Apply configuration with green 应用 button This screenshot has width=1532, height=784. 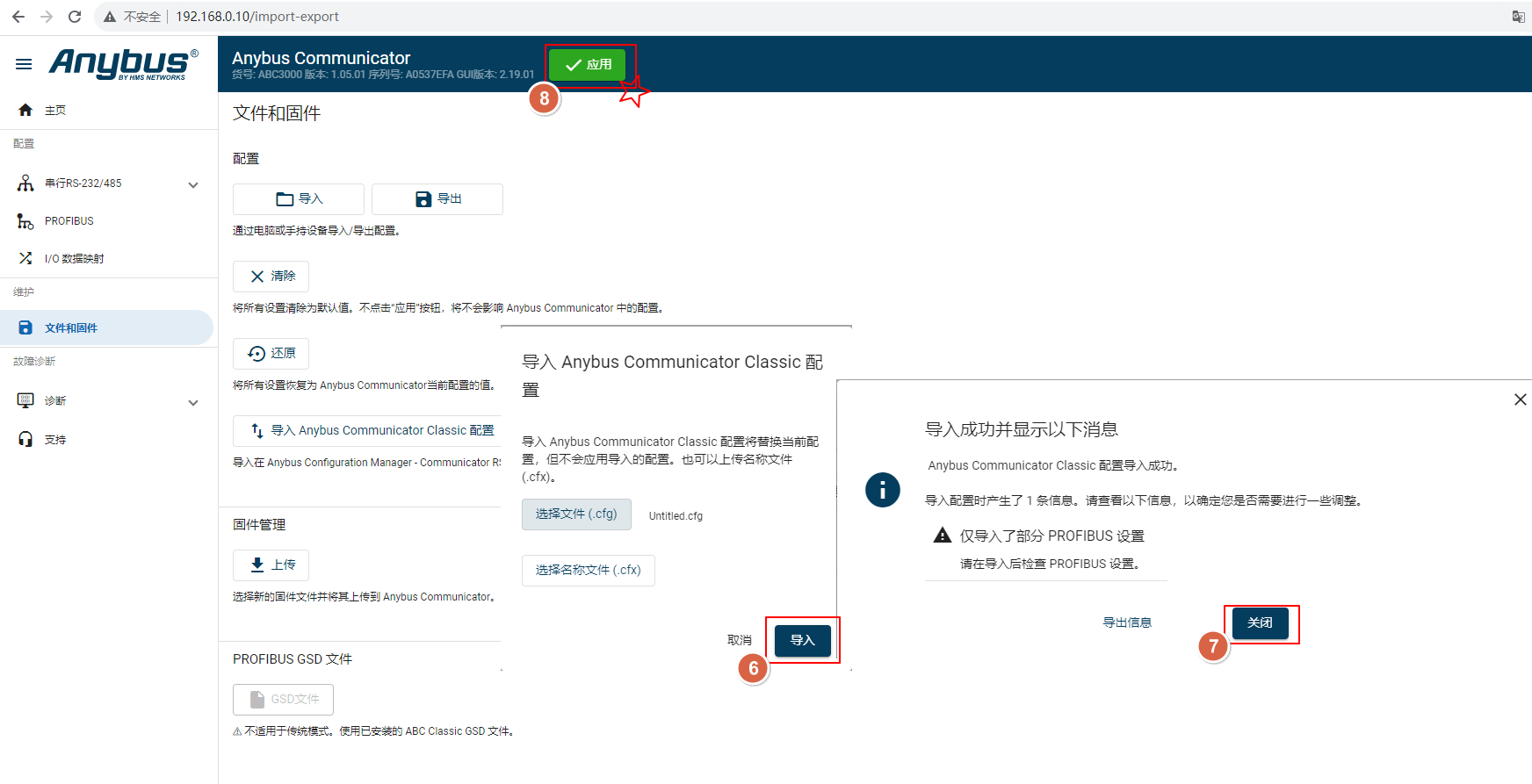(x=588, y=65)
